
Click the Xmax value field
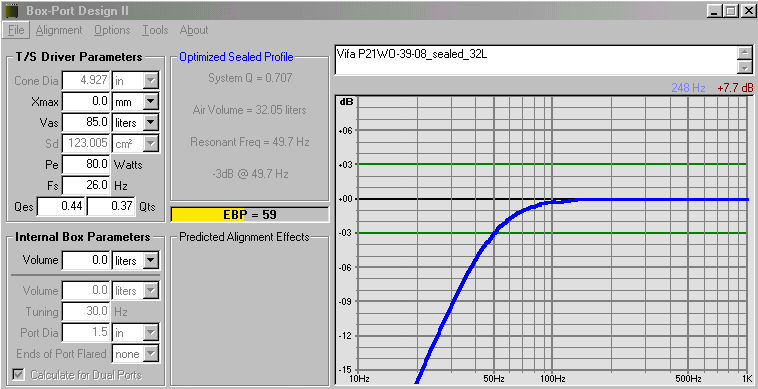pyautogui.click(x=87, y=102)
